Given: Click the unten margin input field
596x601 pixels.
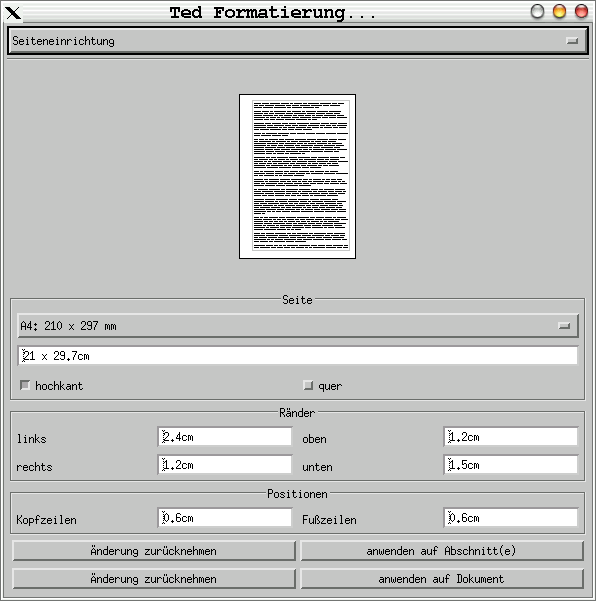Looking at the screenshot, I should [511, 465].
